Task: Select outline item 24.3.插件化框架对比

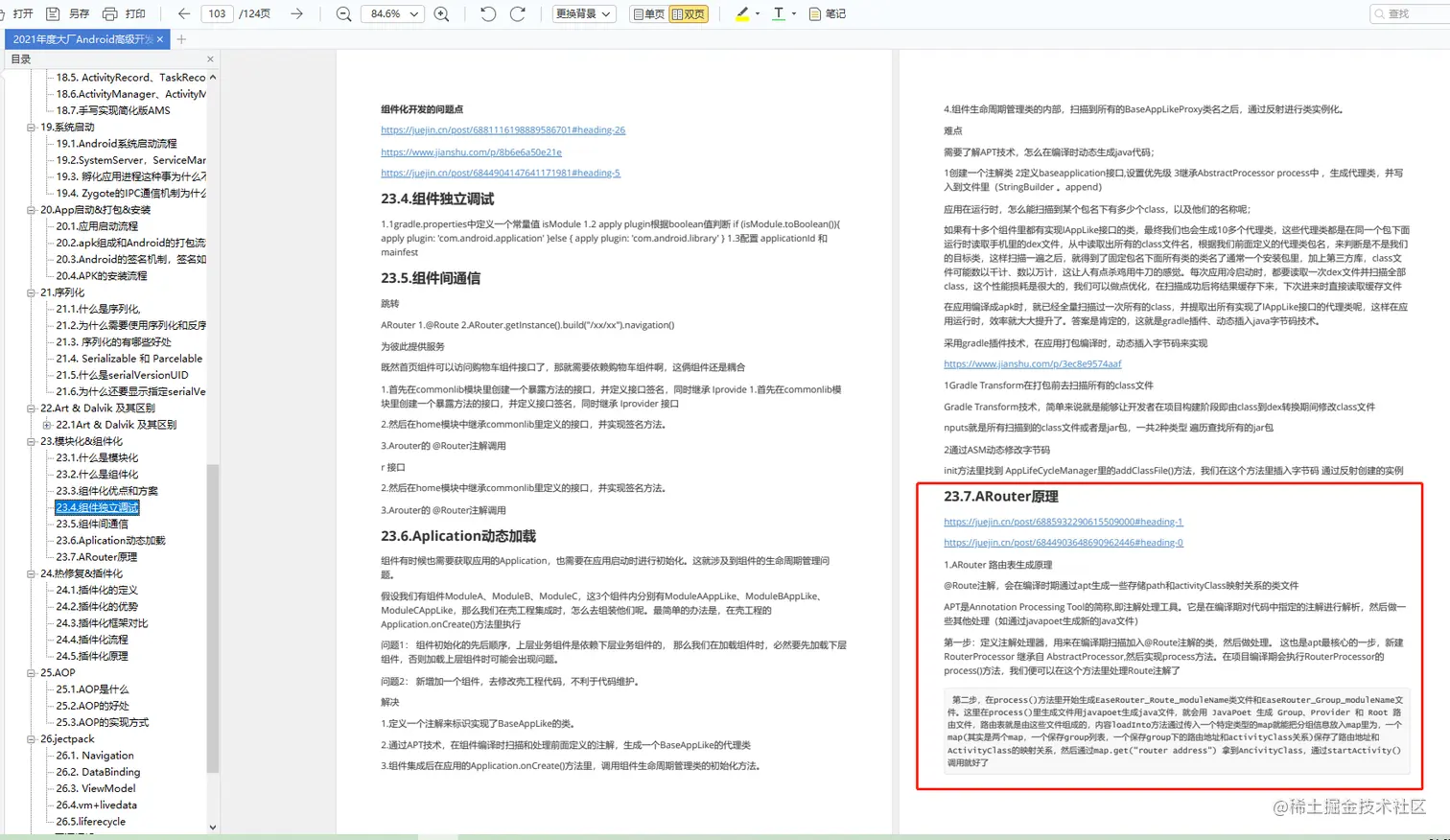Action: click(x=102, y=623)
